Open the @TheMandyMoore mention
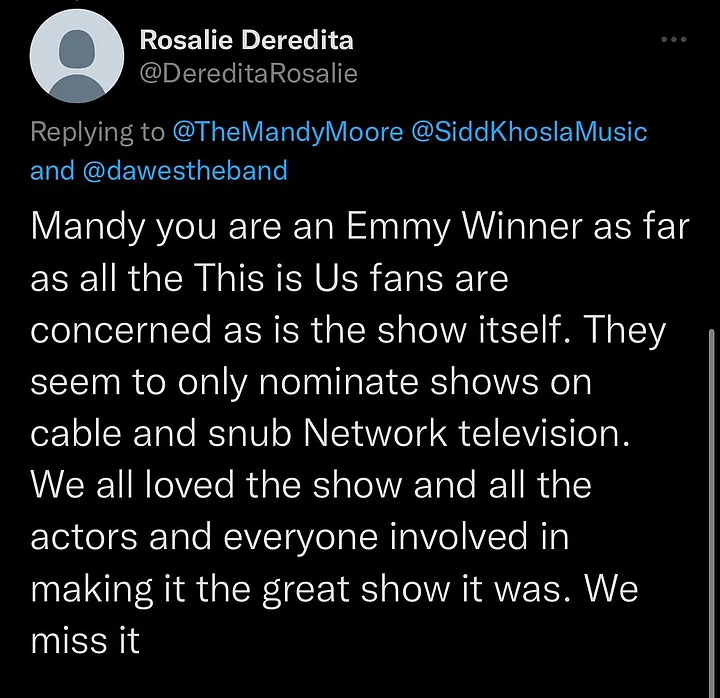Image resolution: width=720 pixels, height=698 pixels. pyautogui.click(x=288, y=132)
